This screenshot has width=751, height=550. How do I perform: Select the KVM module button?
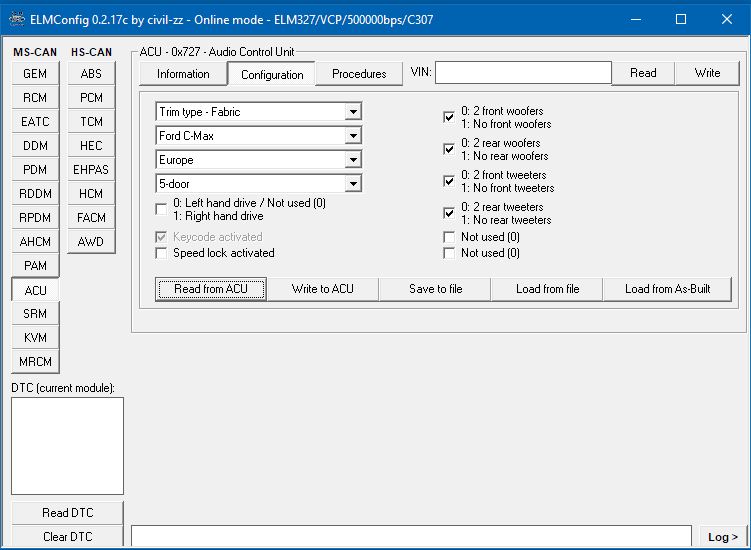35,338
